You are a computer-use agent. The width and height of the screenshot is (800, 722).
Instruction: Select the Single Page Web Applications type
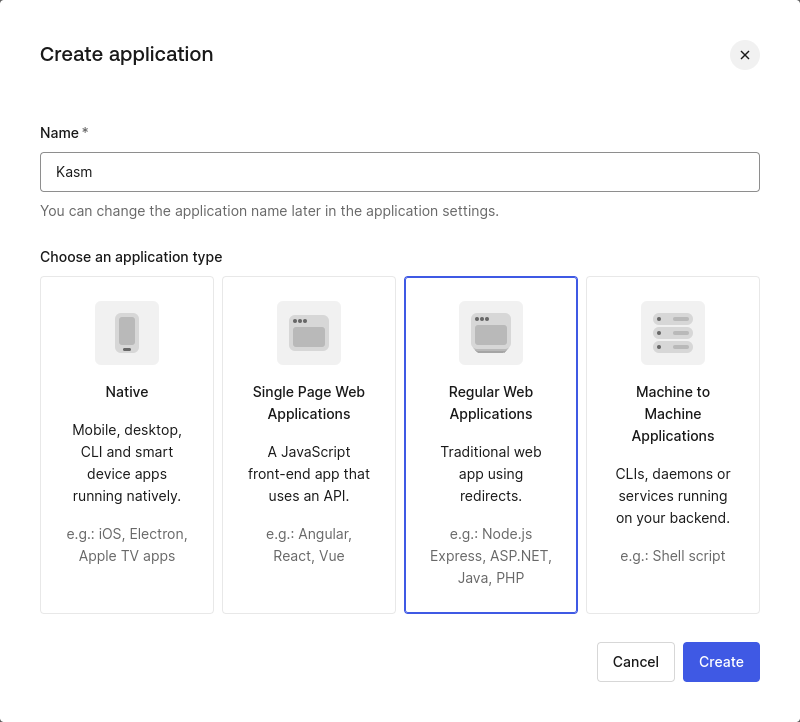(308, 445)
